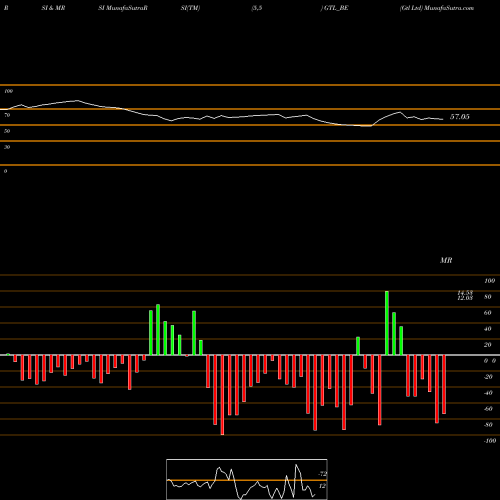Image resolution: width=500 pixels, height=500 pixels.
Task: Click the MR axis label 20
Action: (488, 345)
